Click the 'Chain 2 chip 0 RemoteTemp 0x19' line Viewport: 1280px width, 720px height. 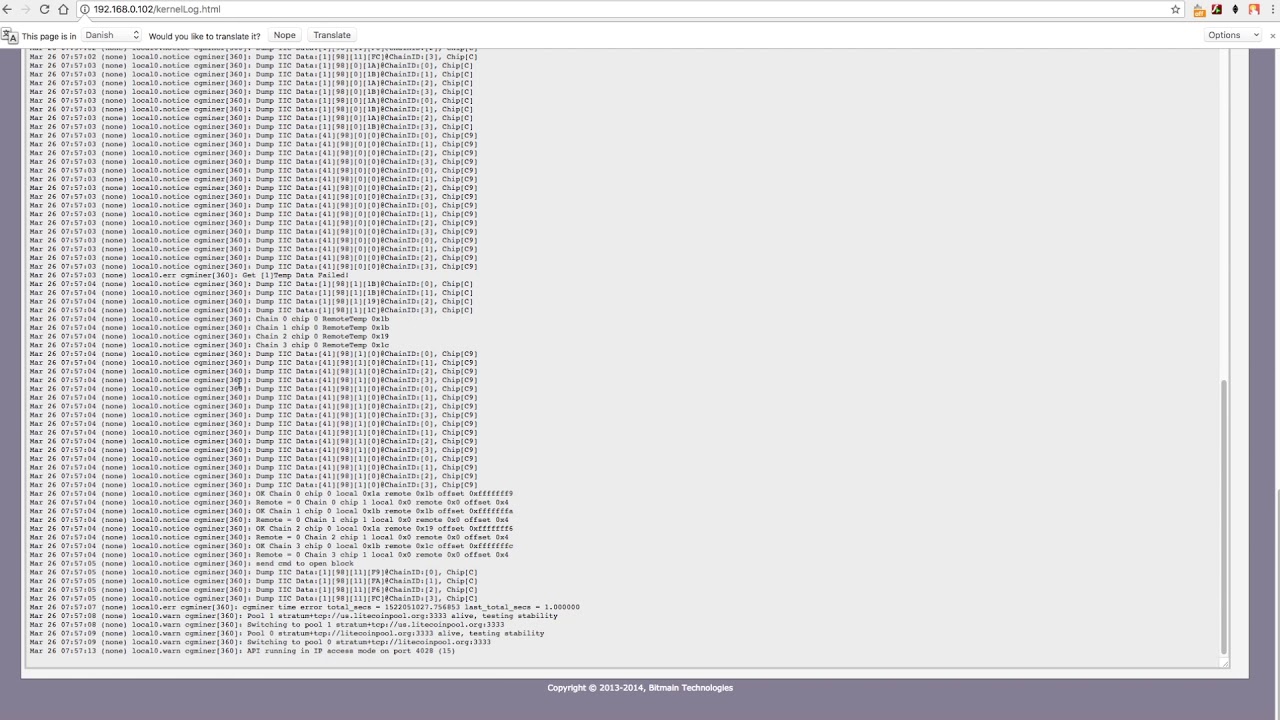[x=209, y=337]
